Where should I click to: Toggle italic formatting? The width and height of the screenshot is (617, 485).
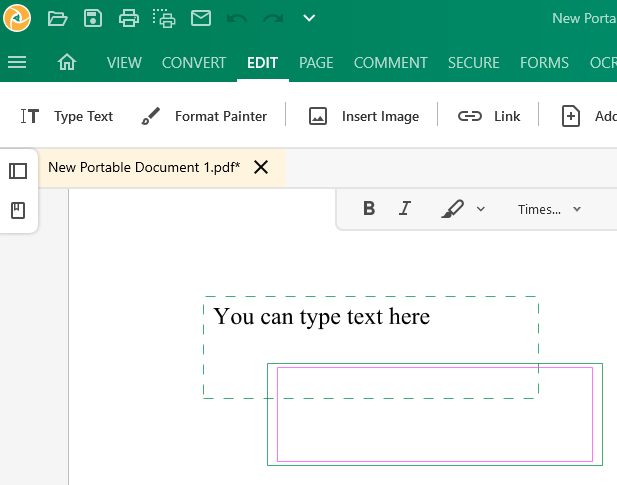coord(405,208)
